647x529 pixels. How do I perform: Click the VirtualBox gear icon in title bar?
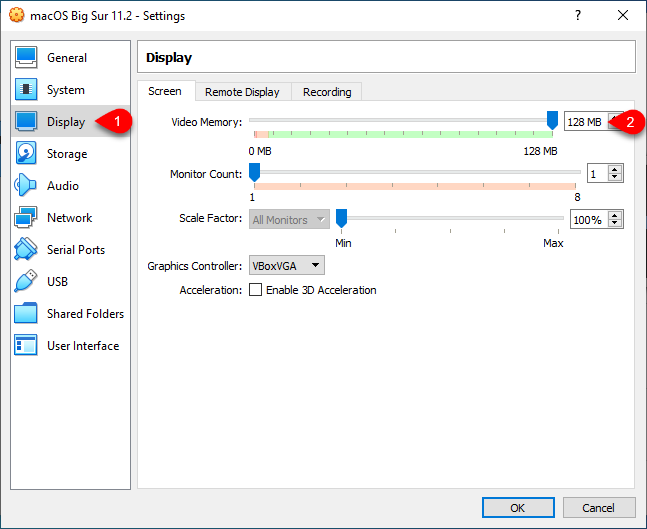(x=17, y=15)
